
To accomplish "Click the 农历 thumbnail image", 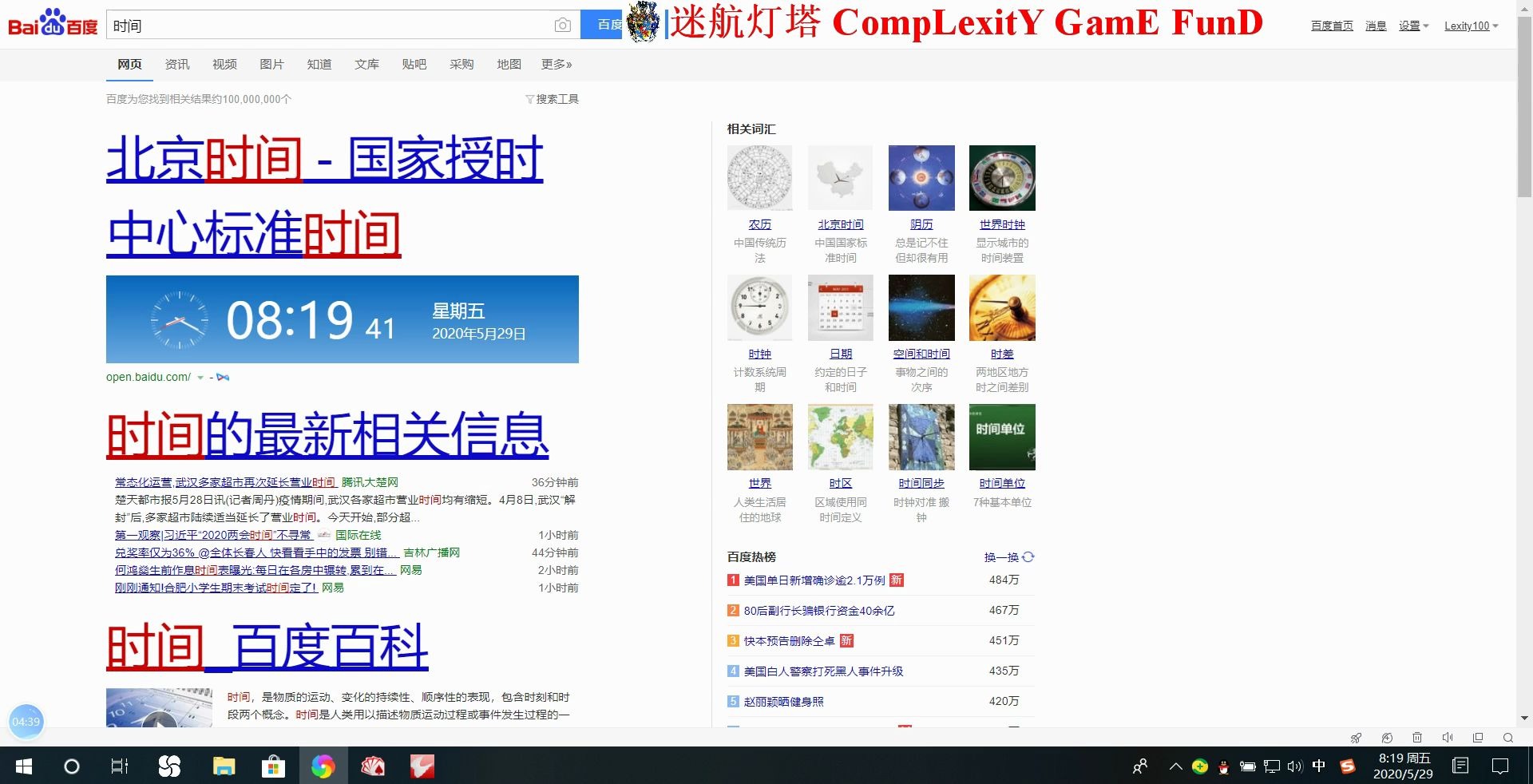I will [x=760, y=178].
